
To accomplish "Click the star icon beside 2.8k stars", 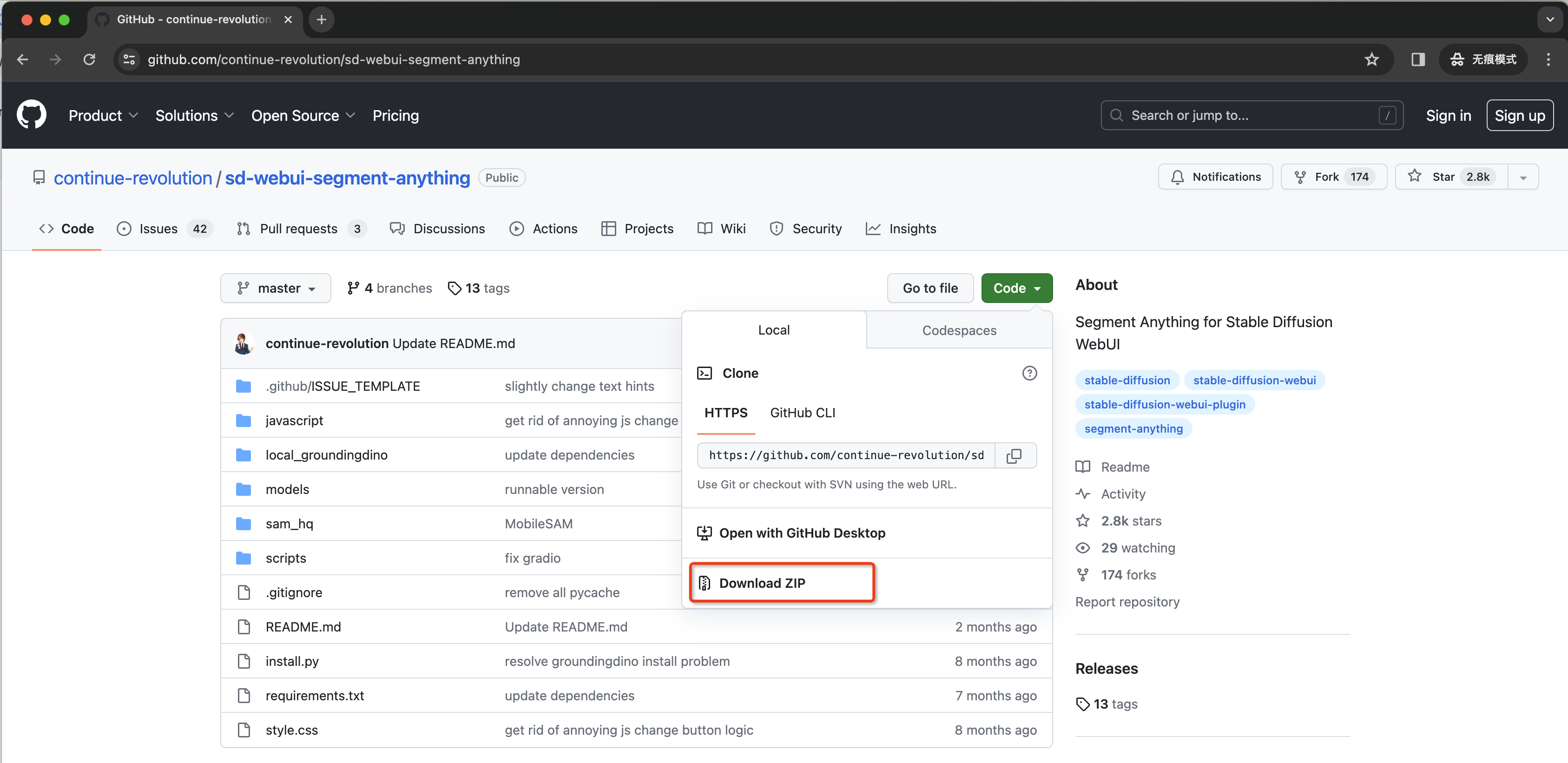I will tap(1083, 521).
